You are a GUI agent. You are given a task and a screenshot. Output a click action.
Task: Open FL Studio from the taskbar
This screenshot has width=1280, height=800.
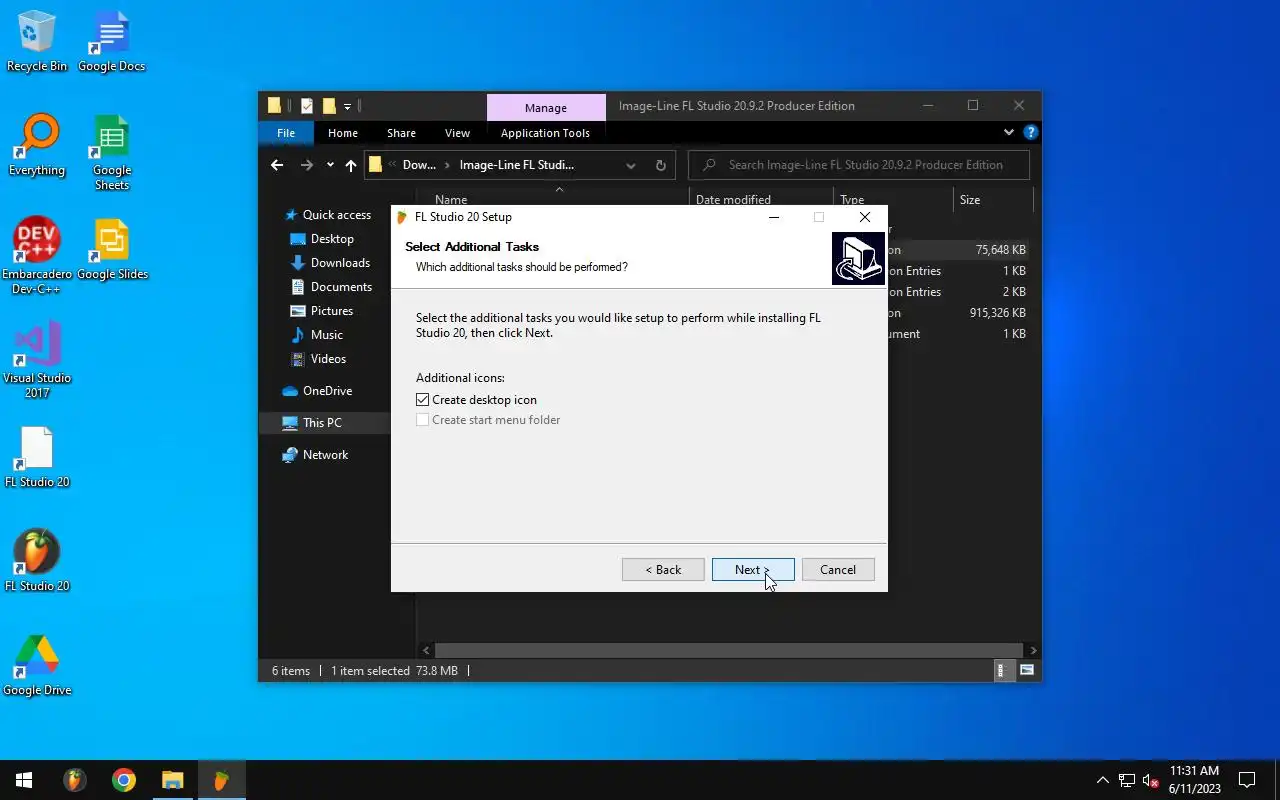tap(75, 780)
